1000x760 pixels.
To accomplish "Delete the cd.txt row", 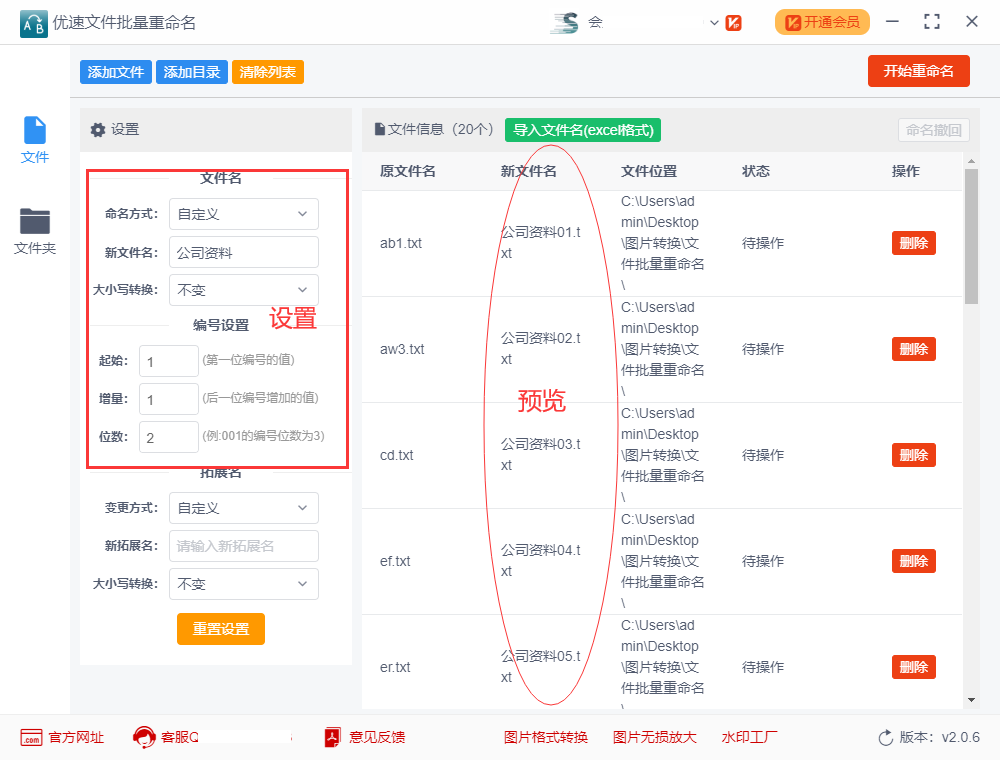I will point(913,455).
